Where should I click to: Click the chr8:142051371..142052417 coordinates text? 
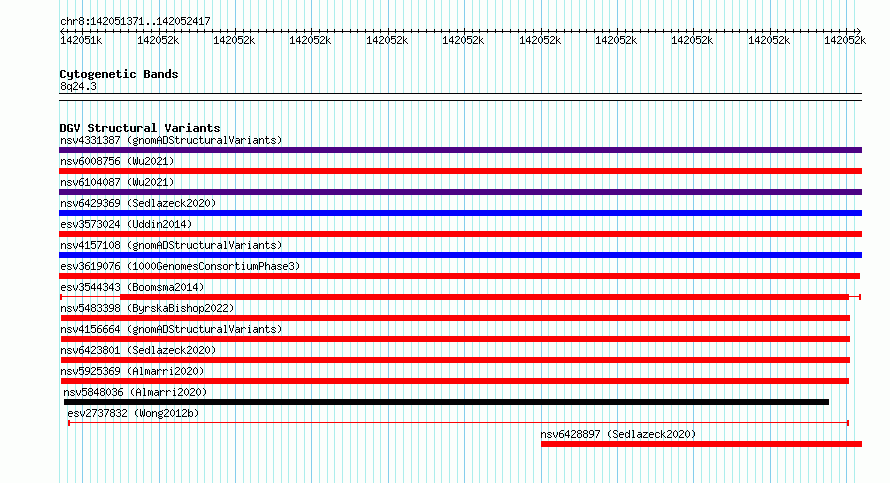(x=135, y=21)
